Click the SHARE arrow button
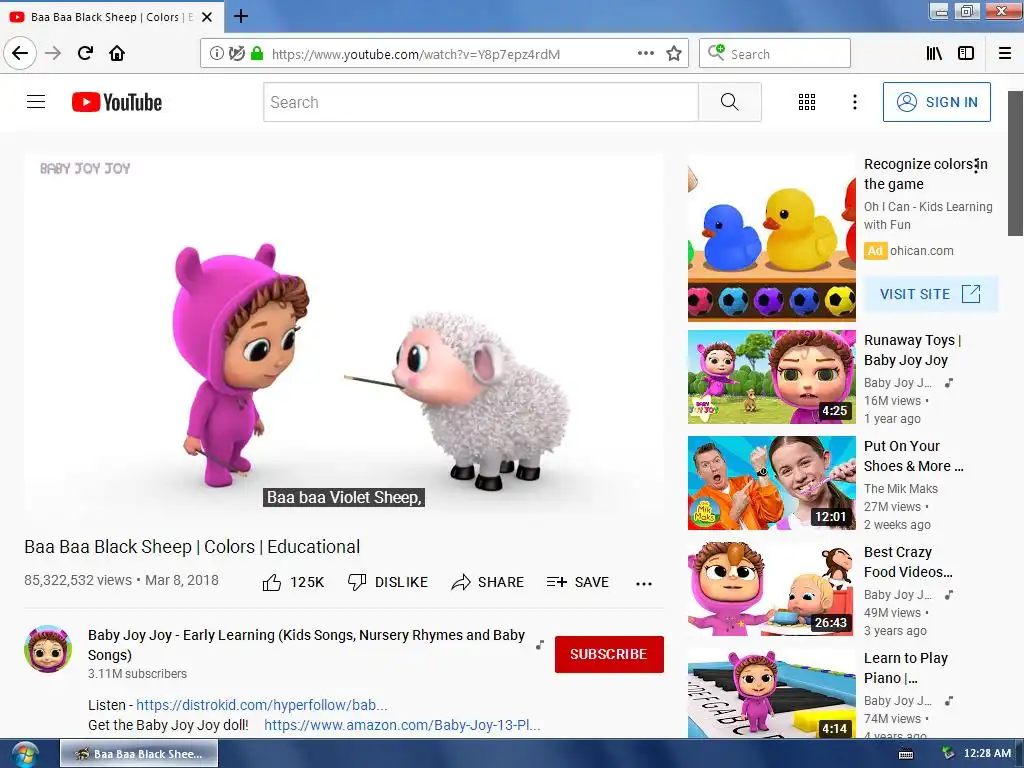Viewport: 1024px width, 768px height. coord(487,582)
